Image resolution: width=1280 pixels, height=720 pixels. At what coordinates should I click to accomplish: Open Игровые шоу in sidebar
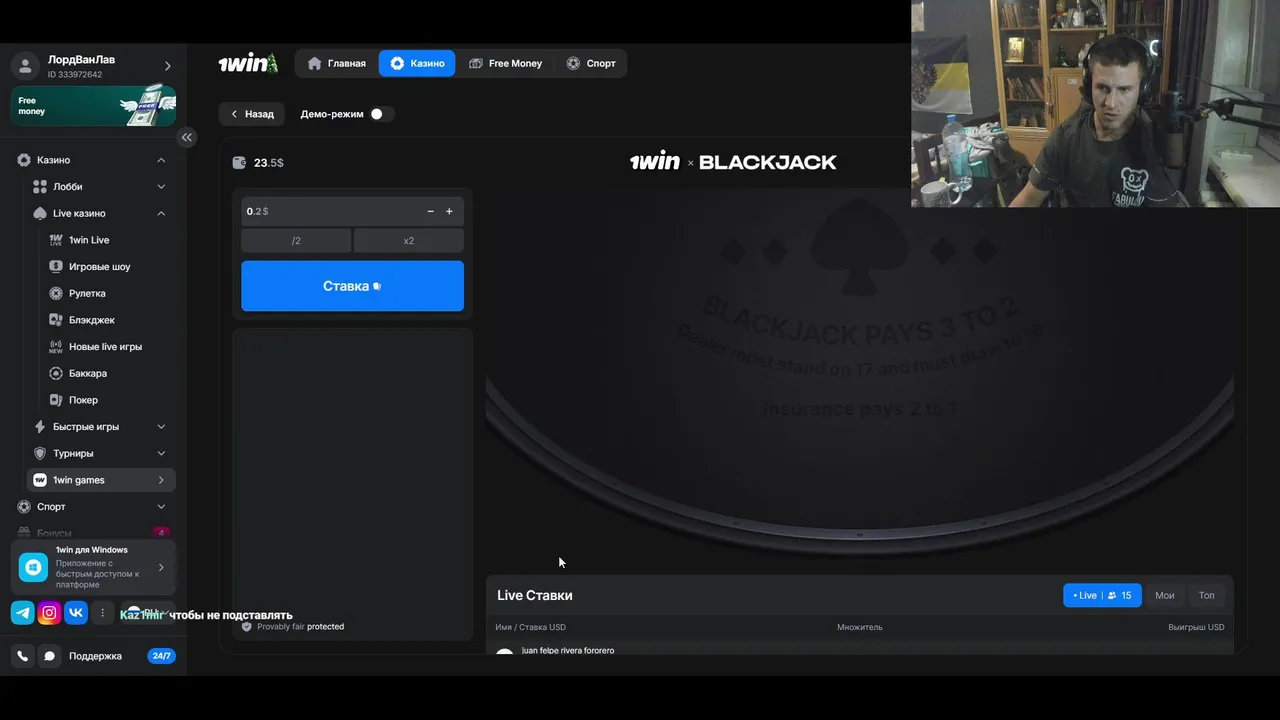99,267
